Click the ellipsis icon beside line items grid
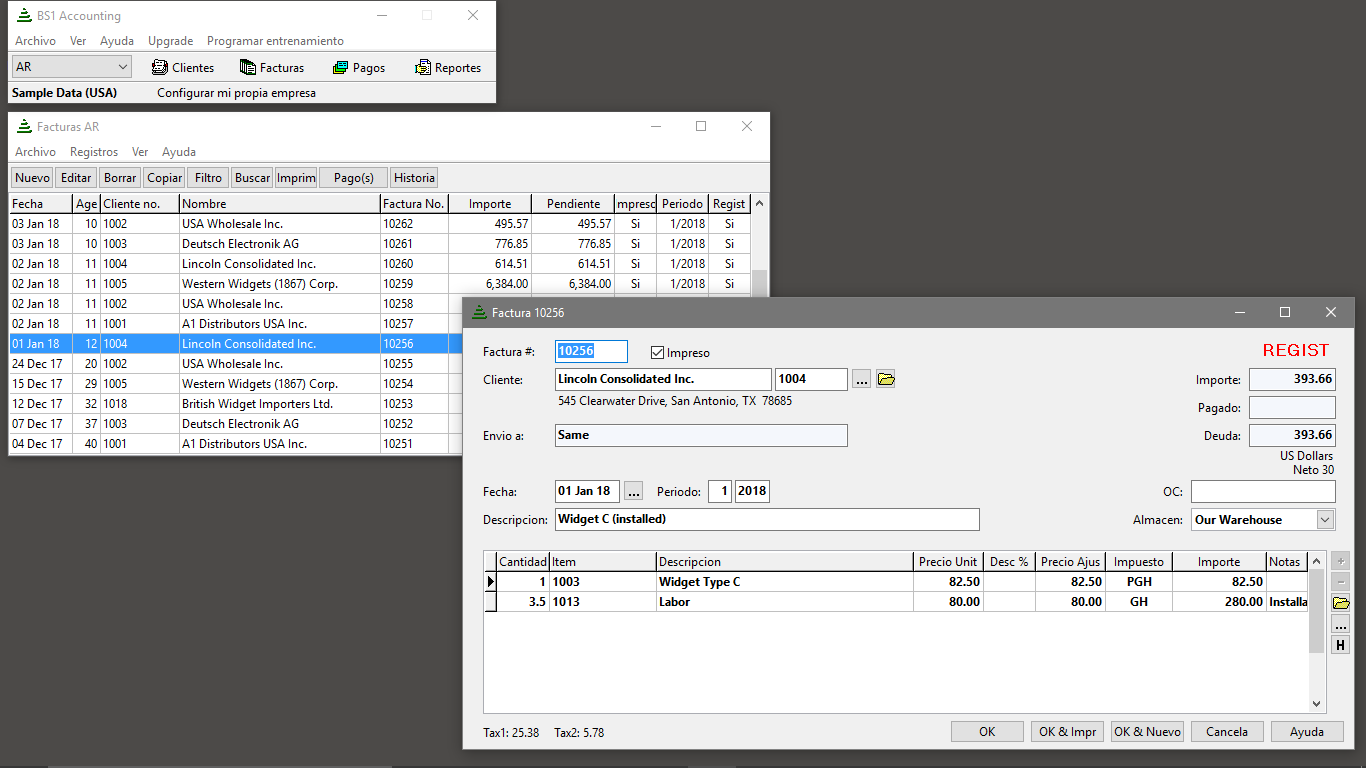 coord(1341,624)
